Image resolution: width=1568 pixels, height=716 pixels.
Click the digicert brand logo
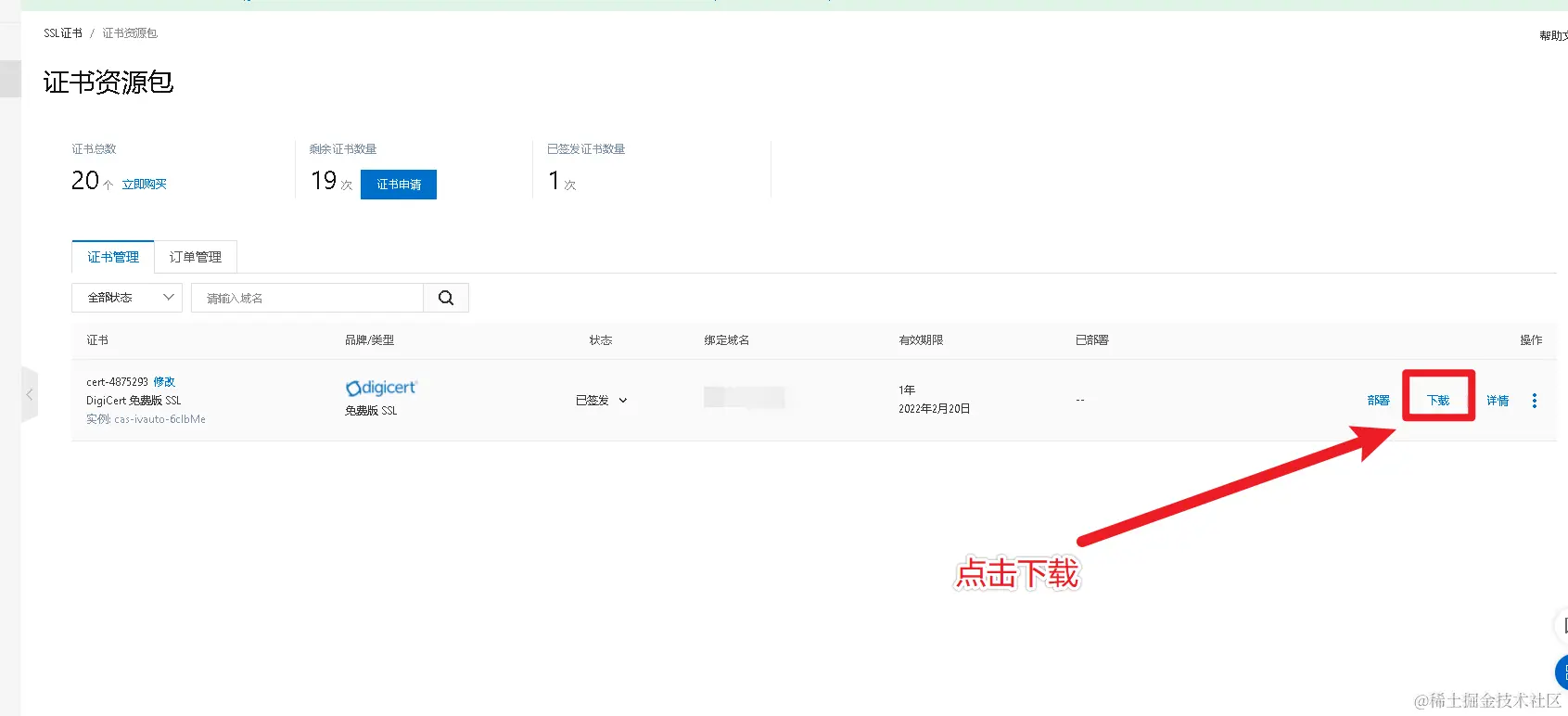pyautogui.click(x=381, y=388)
